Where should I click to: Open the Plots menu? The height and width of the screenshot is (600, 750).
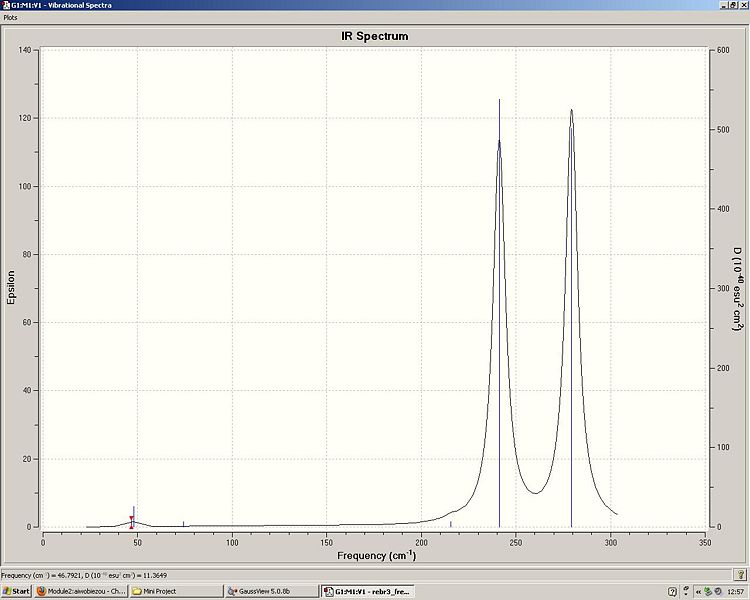click(10, 17)
